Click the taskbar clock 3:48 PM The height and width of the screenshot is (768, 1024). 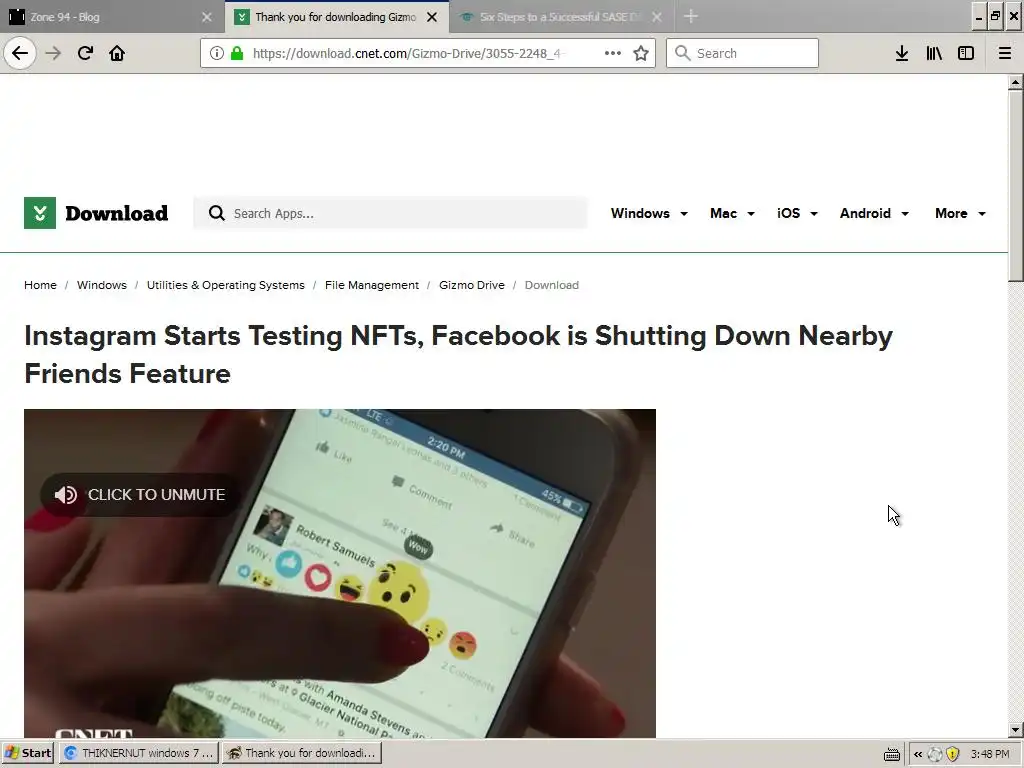tap(990, 754)
